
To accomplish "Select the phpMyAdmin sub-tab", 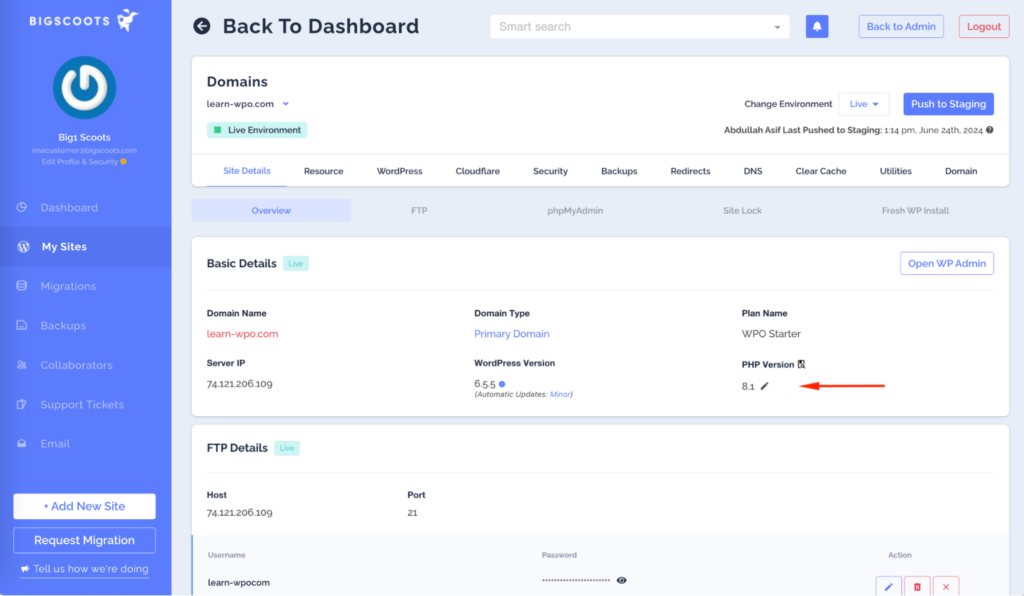I will click(x=575, y=210).
